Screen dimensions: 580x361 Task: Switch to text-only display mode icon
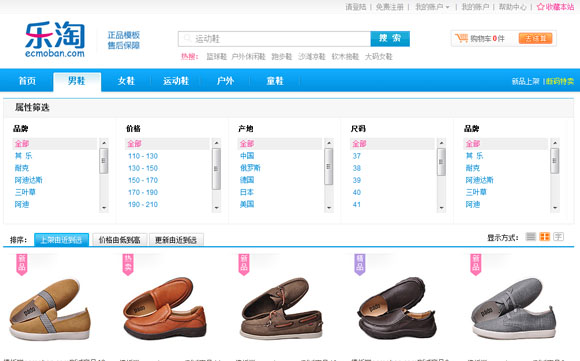pyautogui.click(x=558, y=237)
